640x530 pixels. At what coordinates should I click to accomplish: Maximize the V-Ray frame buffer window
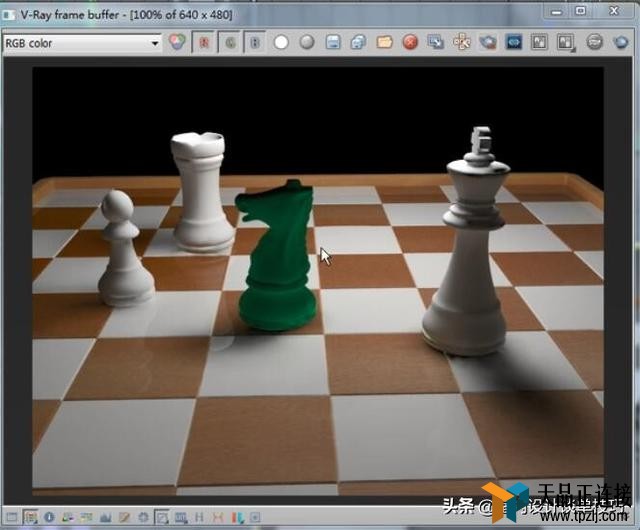pos(580,11)
